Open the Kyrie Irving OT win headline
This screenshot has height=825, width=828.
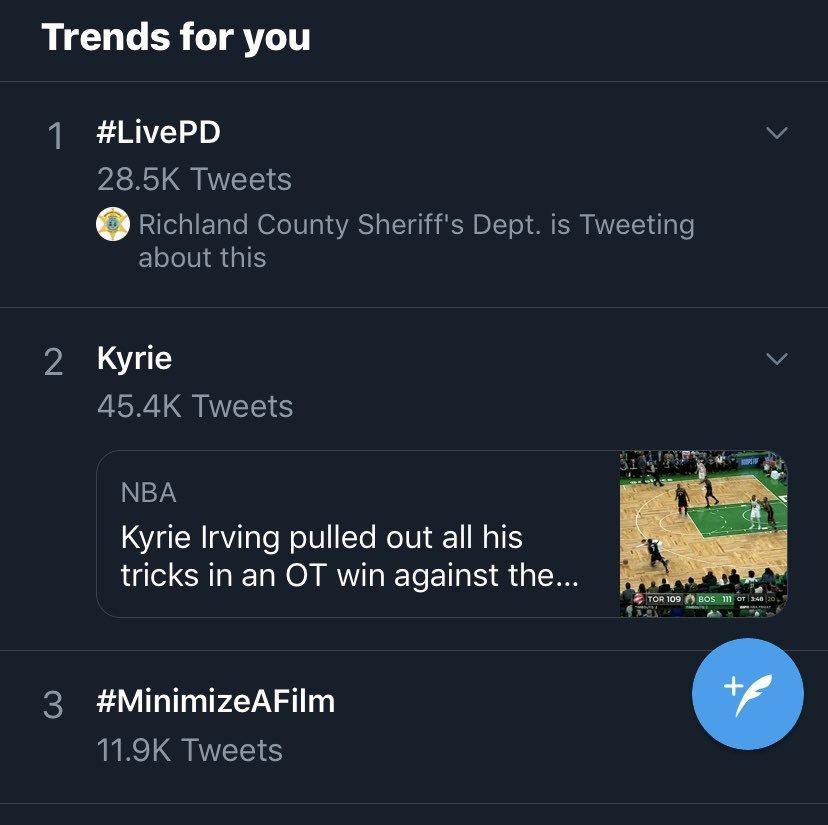pyautogui.click(x=350, y=557)
